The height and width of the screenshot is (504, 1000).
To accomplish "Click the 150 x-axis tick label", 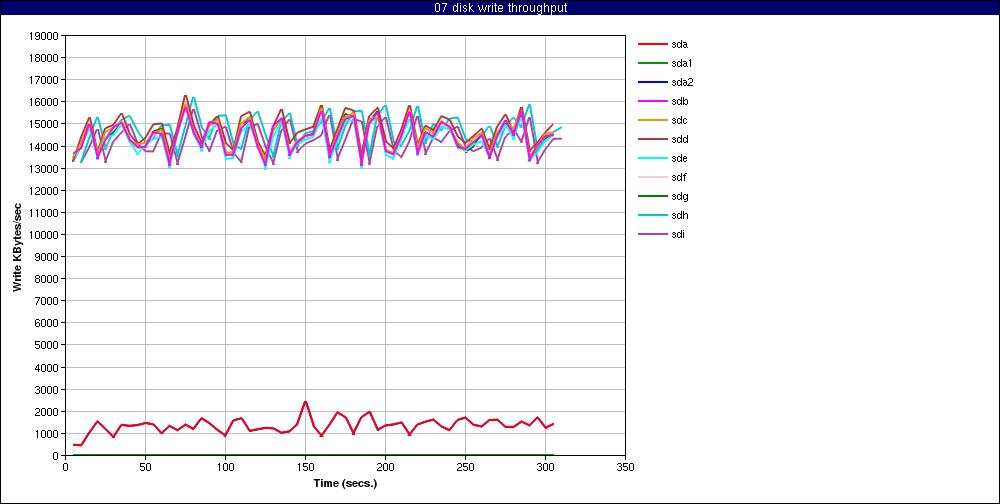I will [x=305, y=467].
